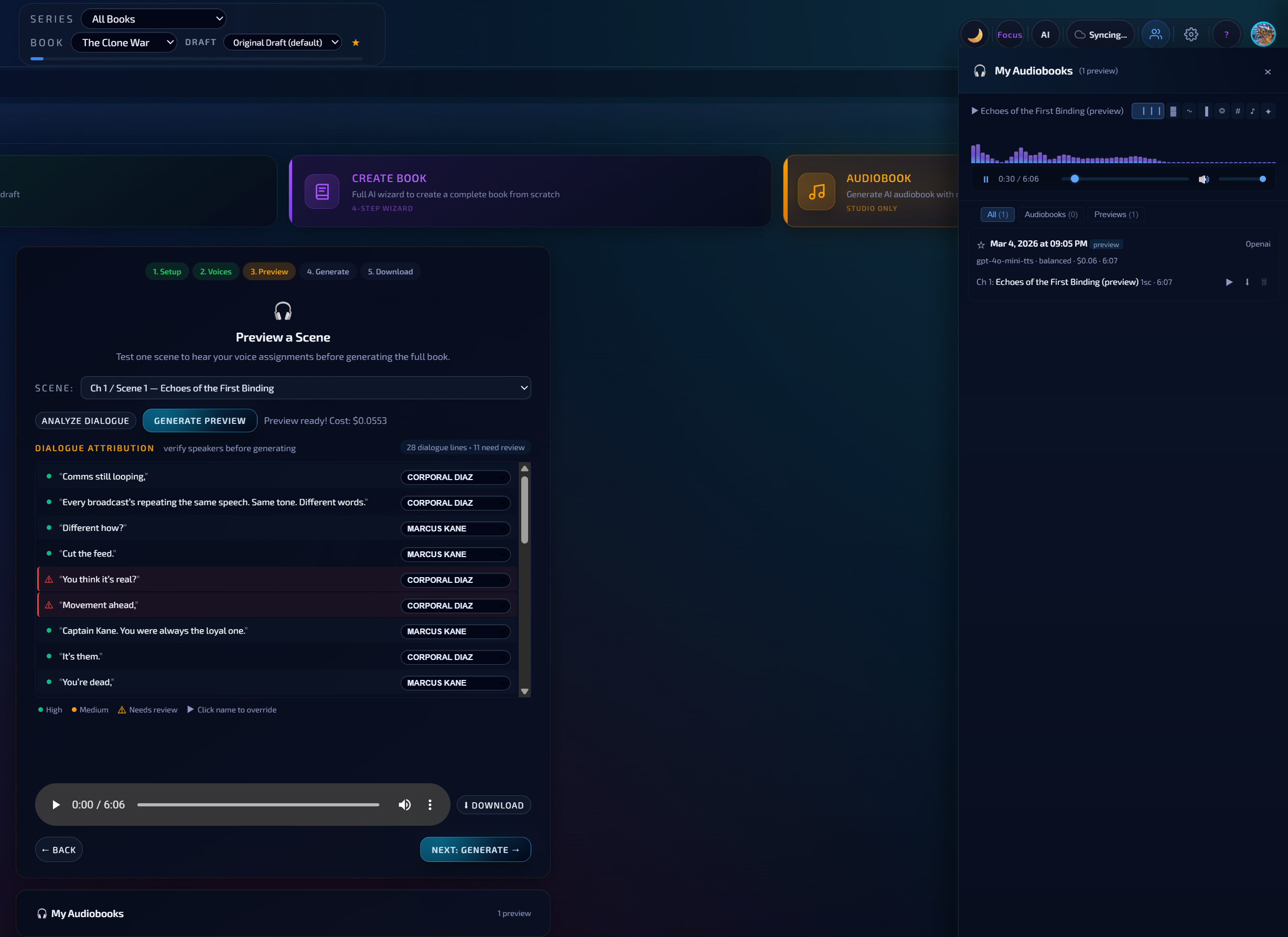Favorite the Mar 4, 2026 audiobook star
Viewport: 1288px width, 937px height.
981,245
